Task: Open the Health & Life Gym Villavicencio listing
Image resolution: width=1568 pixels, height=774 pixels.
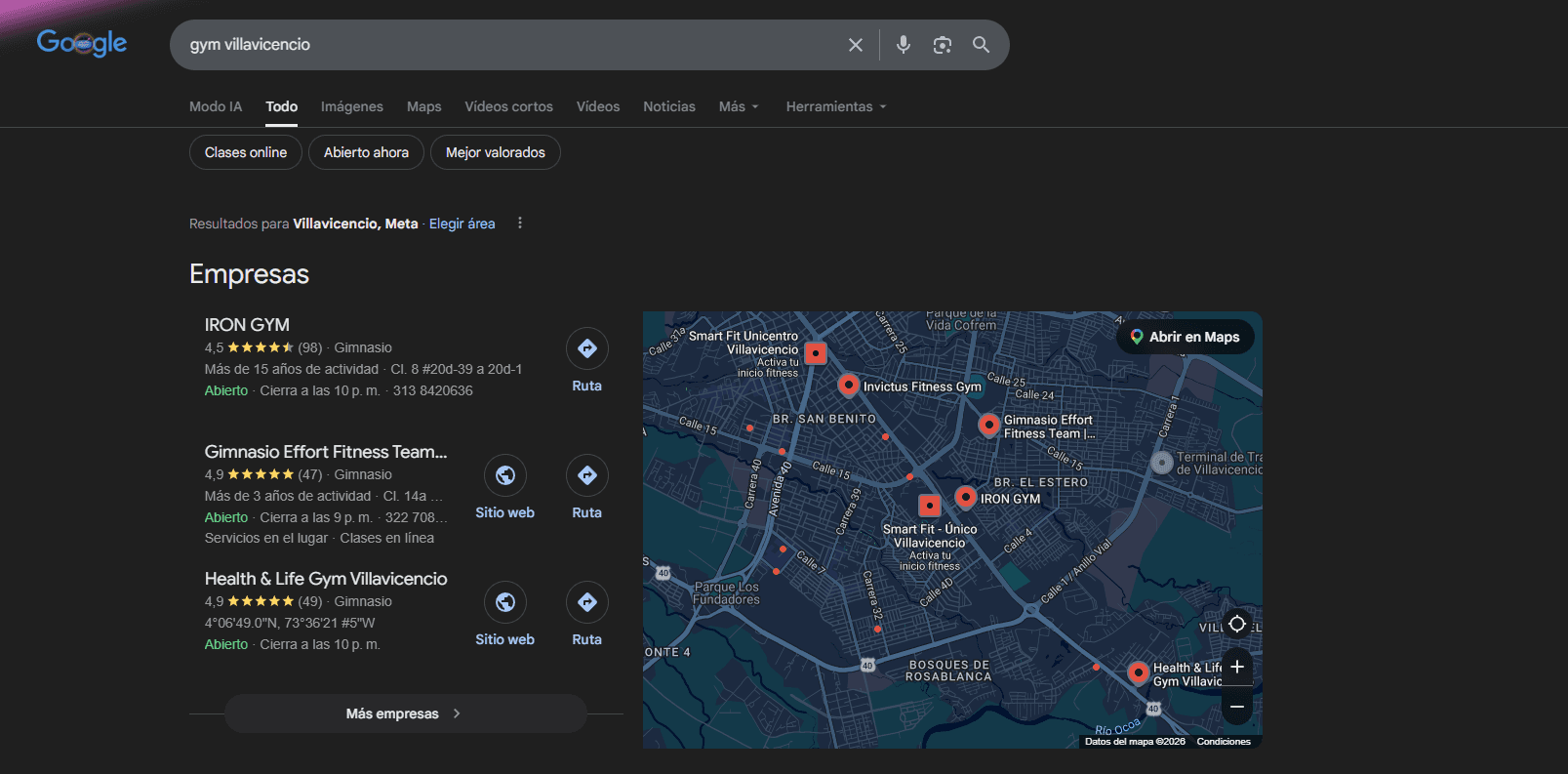Action: coord(326,579)
